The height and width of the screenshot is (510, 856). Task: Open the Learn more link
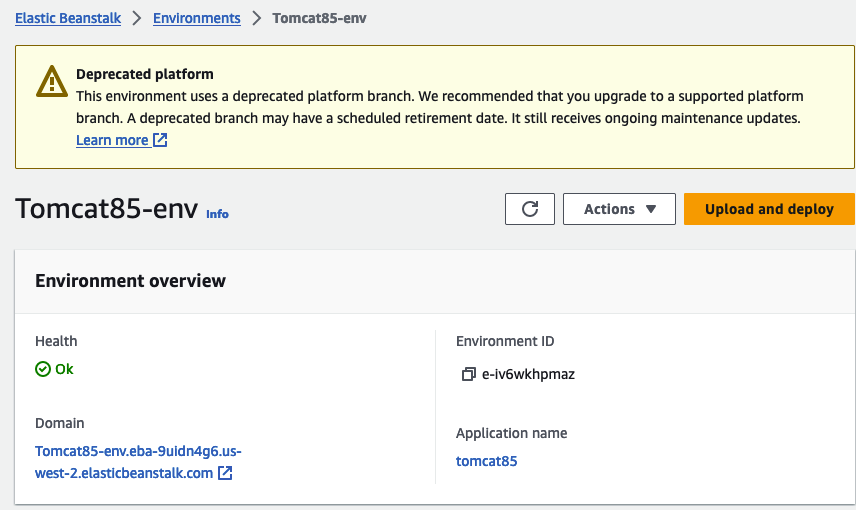click(x=112, y=140)
